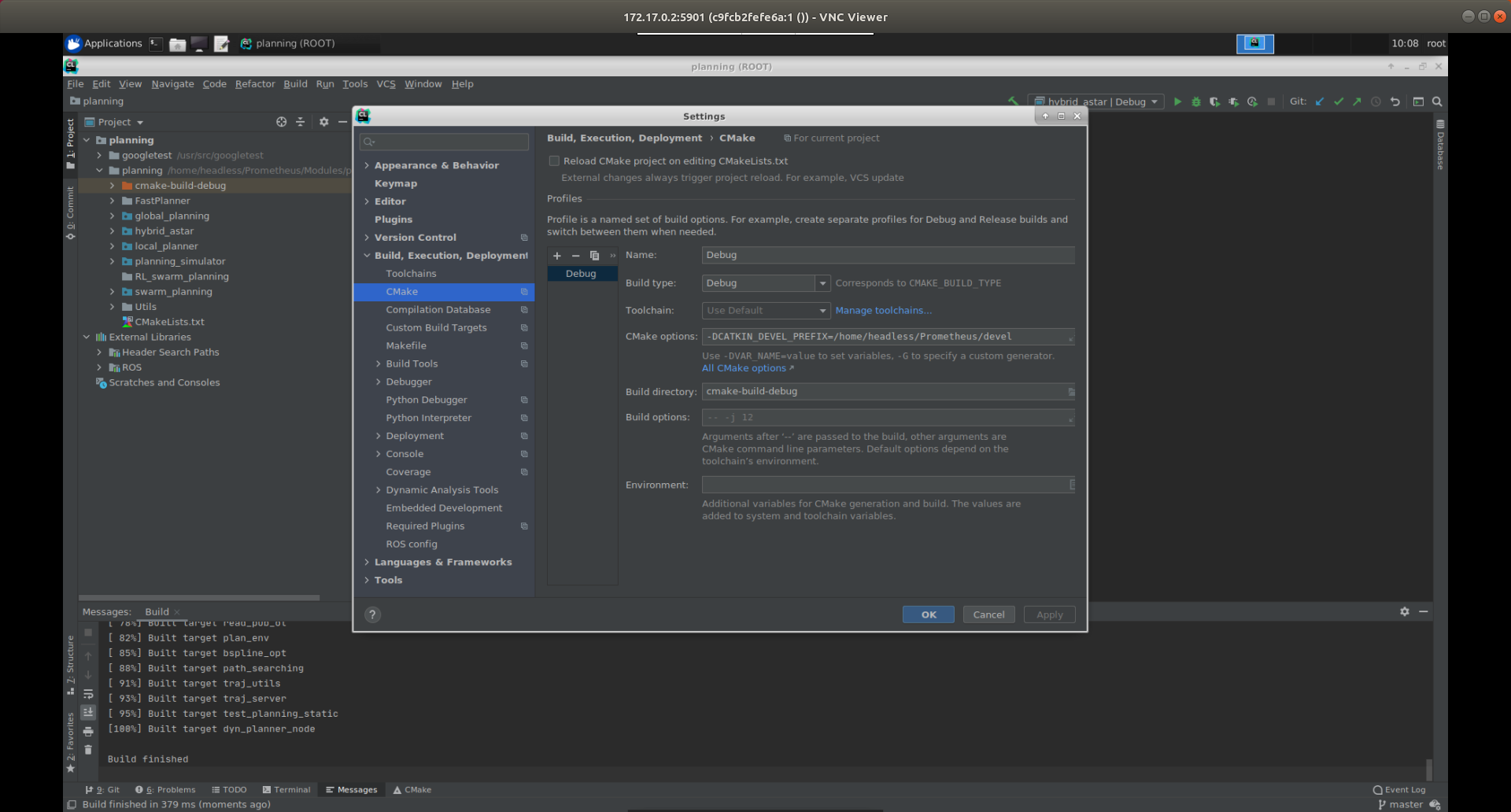Open the Applications menu in the desktop taskbar
Image resolution: width=1511 pixels, height=812 pixels.
105,43
